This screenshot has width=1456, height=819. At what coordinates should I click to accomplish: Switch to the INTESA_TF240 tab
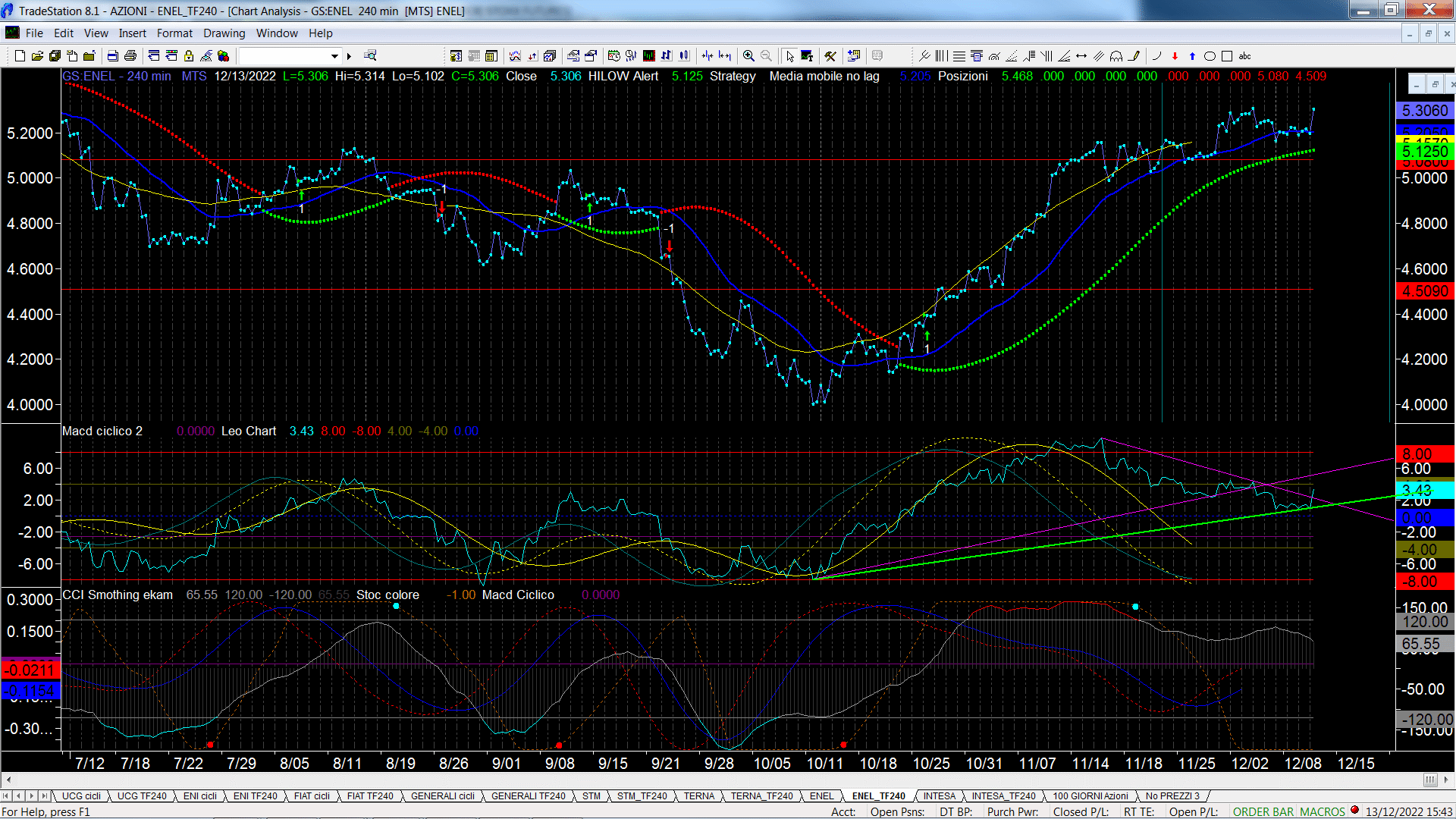coord(1003,796)
